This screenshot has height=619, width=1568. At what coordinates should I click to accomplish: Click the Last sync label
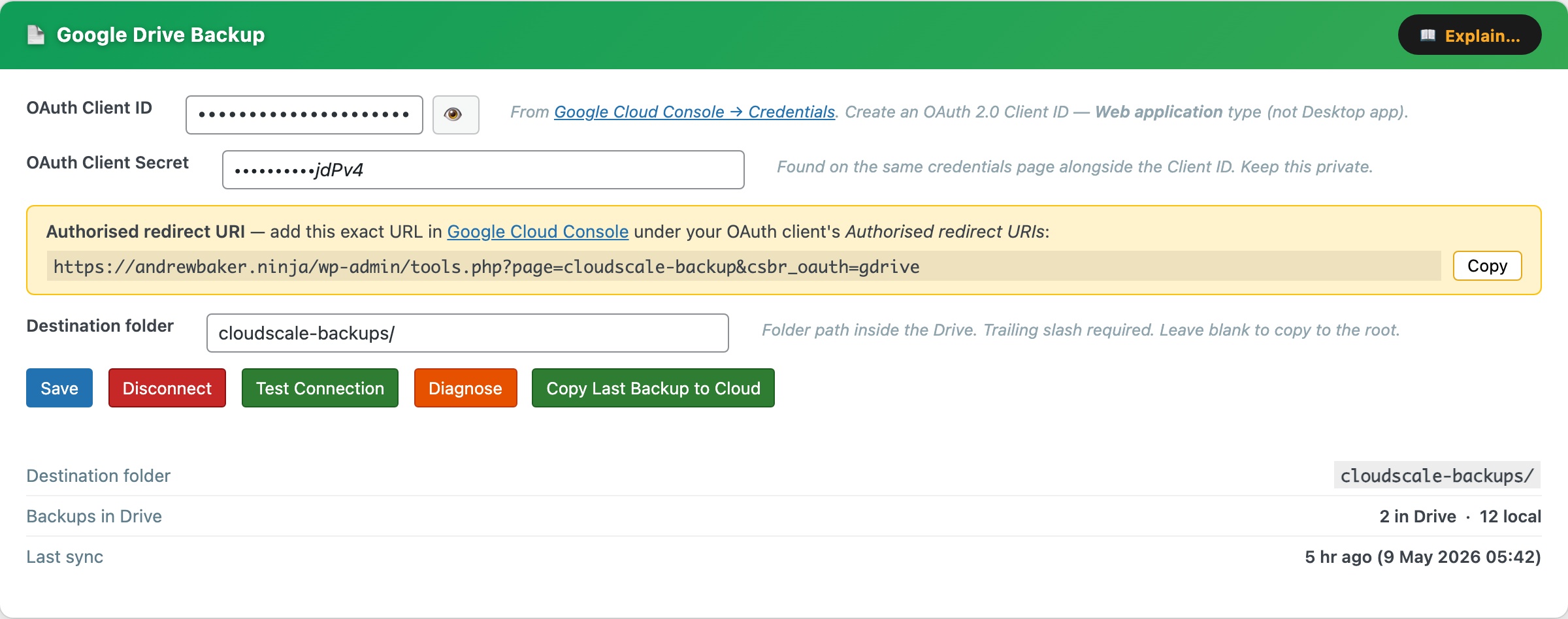[x=65, y=557]
